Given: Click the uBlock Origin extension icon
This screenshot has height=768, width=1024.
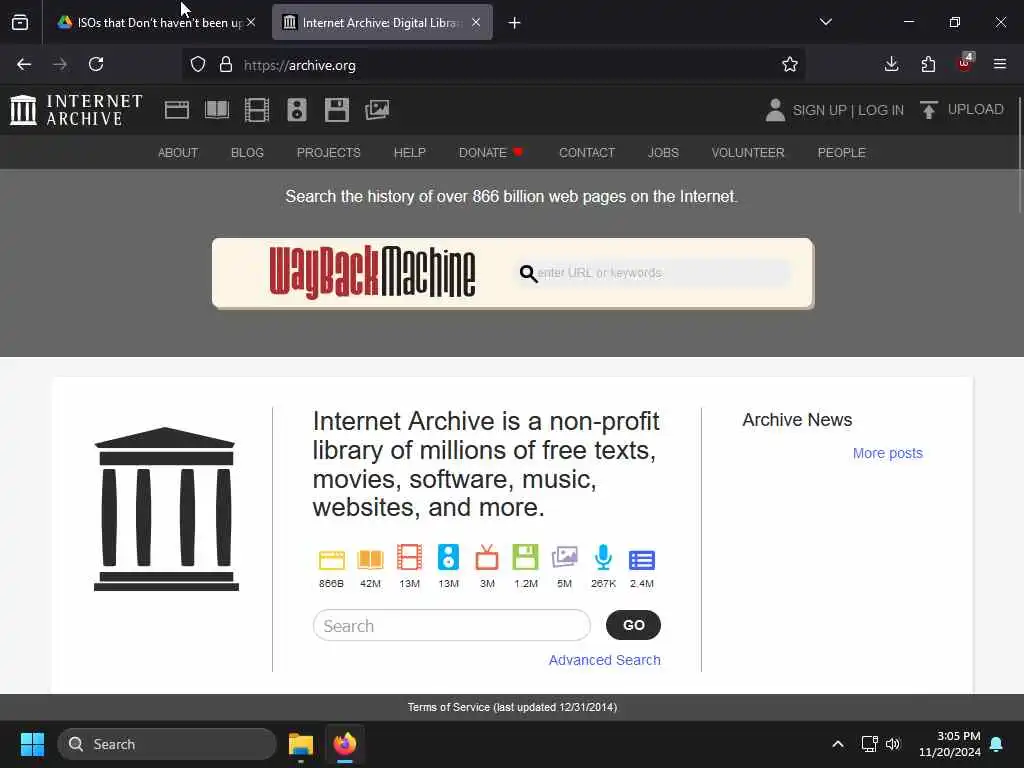Looking at the screenshot, I should point(965,63).
